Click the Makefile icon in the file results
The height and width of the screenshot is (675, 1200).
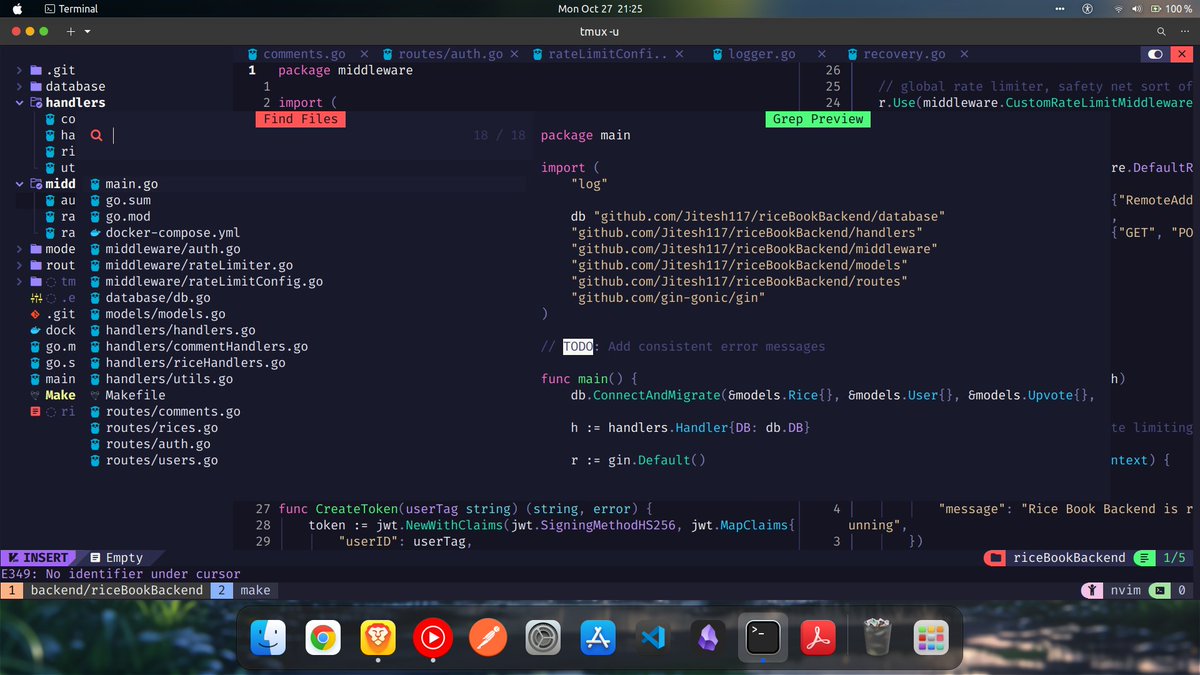pos(95,395)
